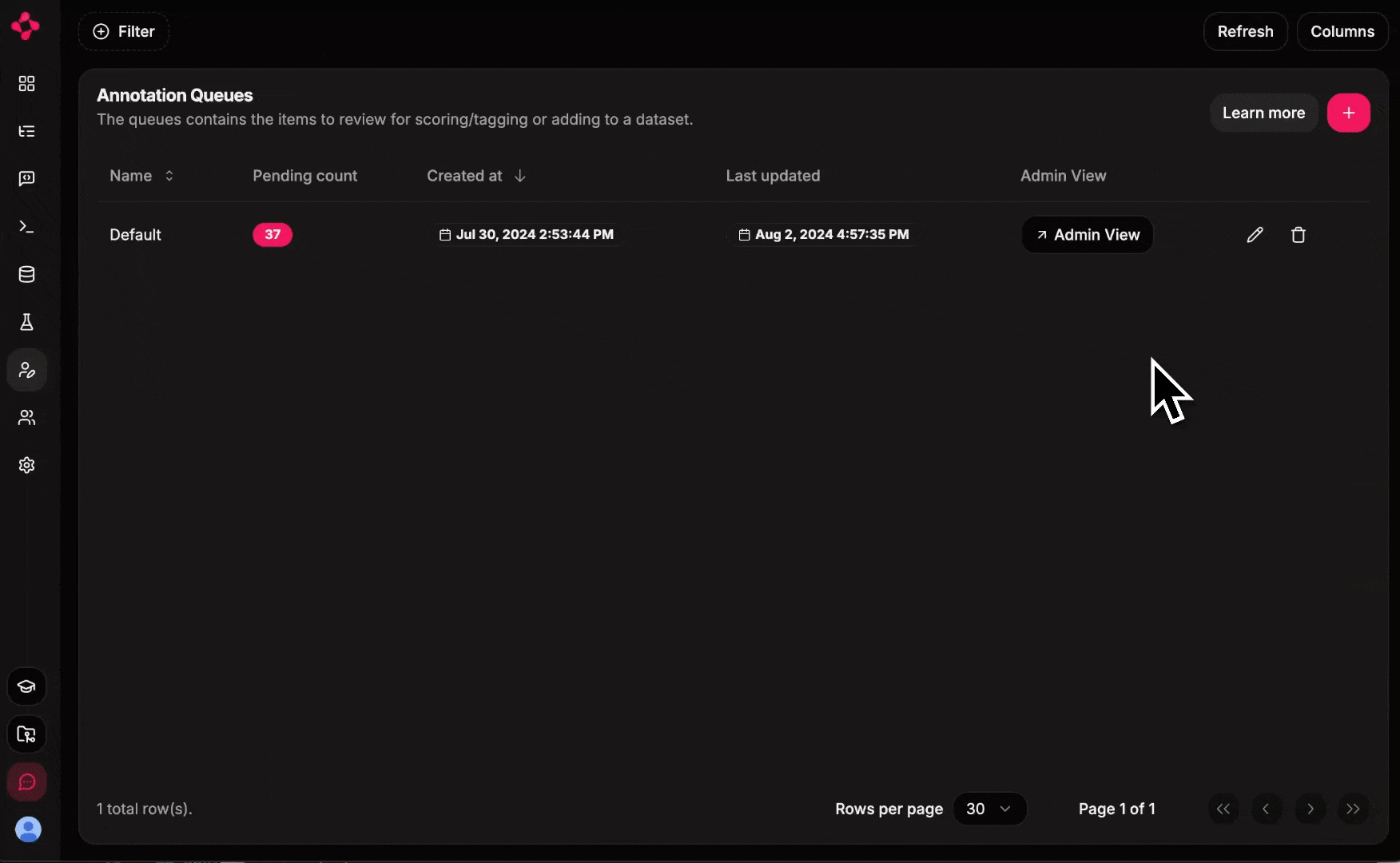Open evaluations via the flask icon
The height and width of the screenshot is (863, 1400).
pyautogui.click(x=26, y=322)
